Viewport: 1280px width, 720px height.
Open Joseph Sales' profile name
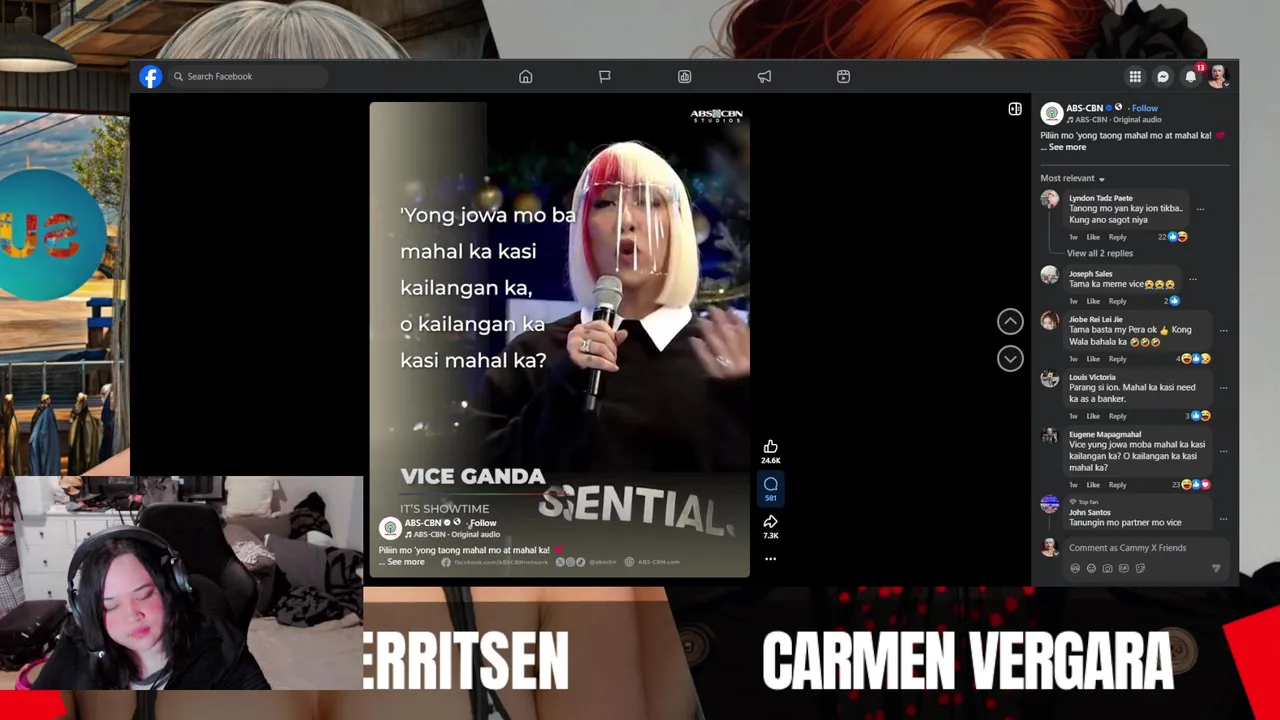click(1090, 274)
